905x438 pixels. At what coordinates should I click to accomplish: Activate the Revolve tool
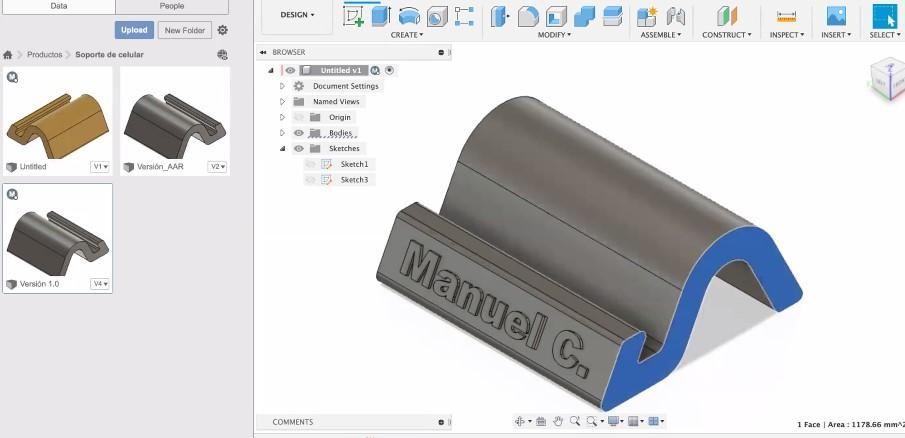pos(409,16)
